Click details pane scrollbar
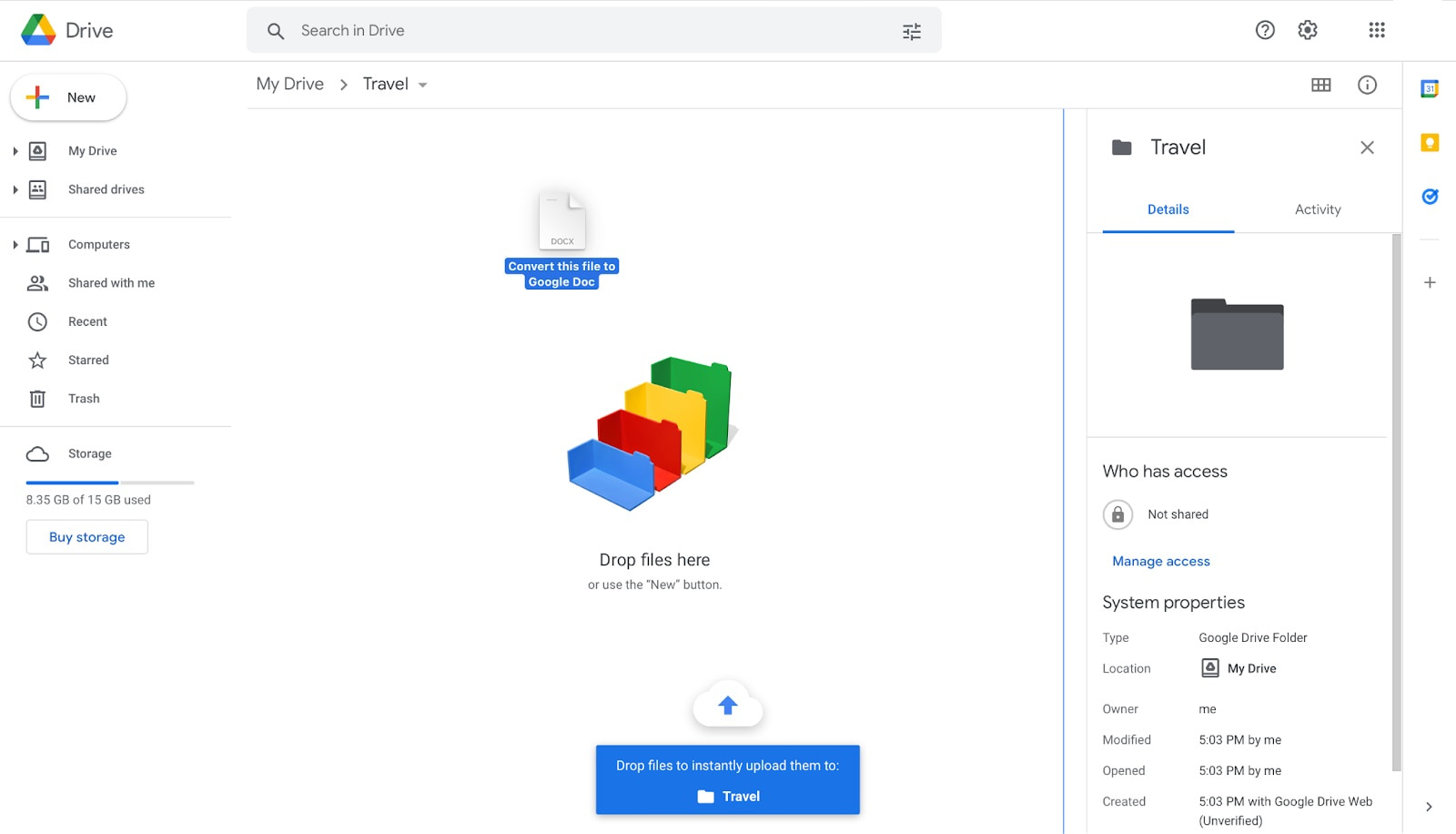 coord(1396,503)
